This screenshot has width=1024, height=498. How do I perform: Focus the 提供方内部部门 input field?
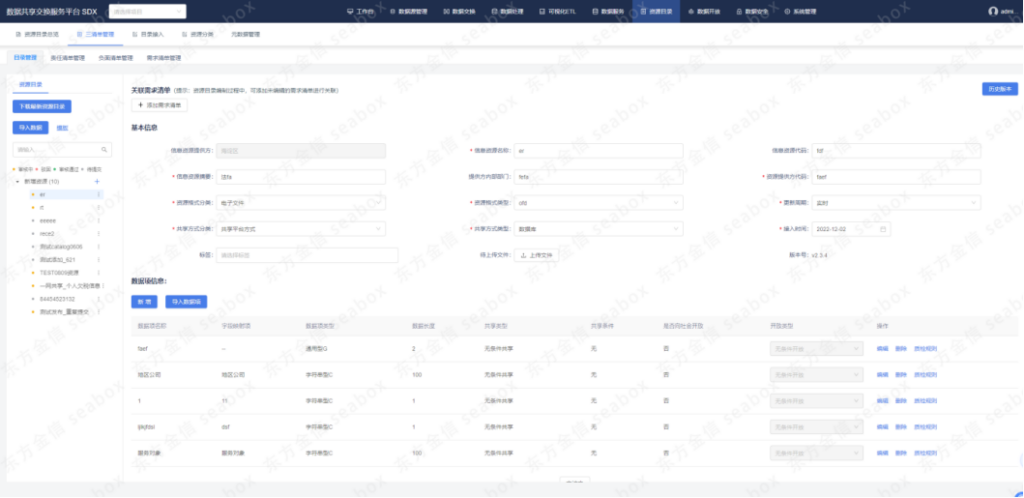(x=599, y=177)
